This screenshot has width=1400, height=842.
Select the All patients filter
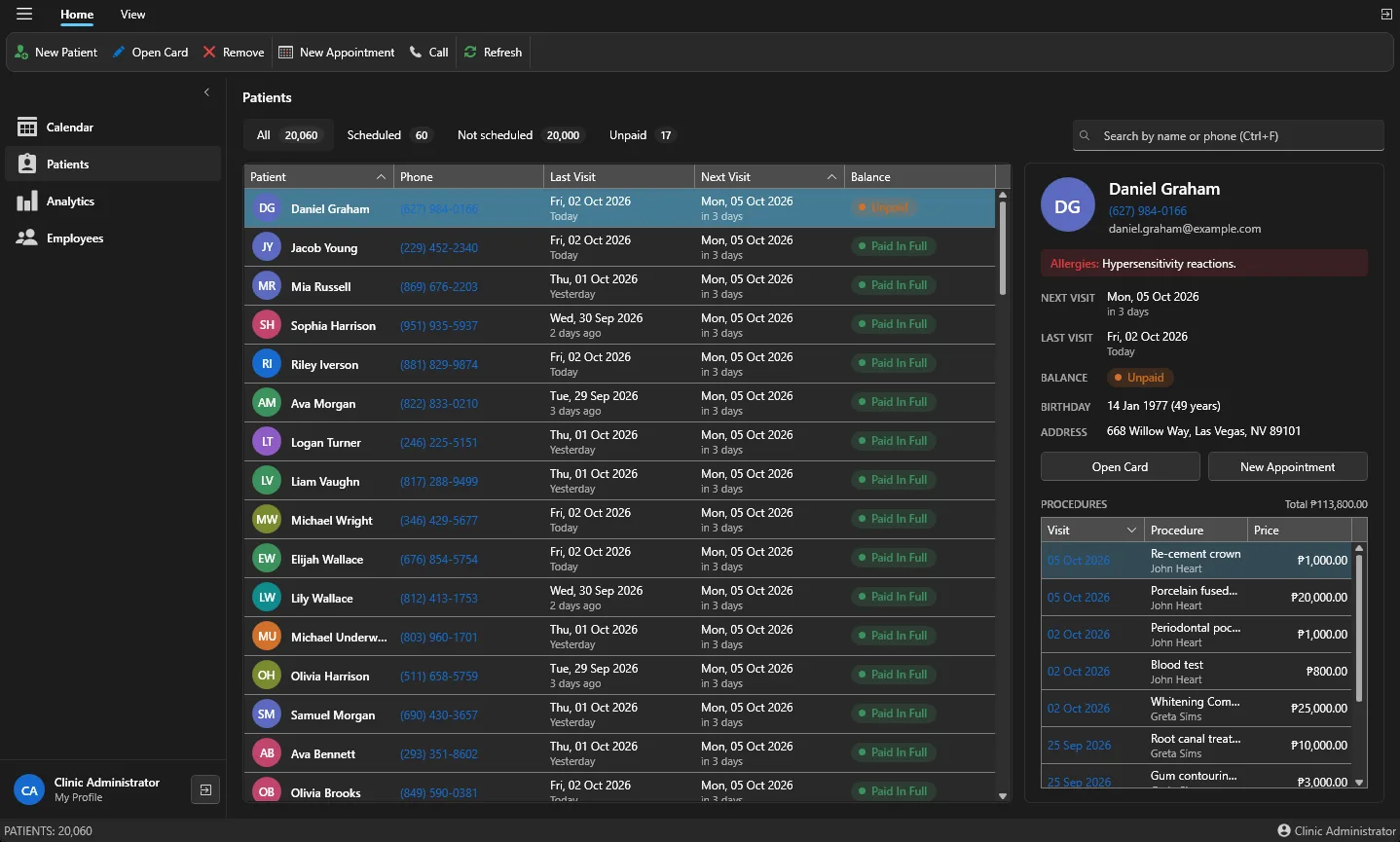tap(287, 135)
